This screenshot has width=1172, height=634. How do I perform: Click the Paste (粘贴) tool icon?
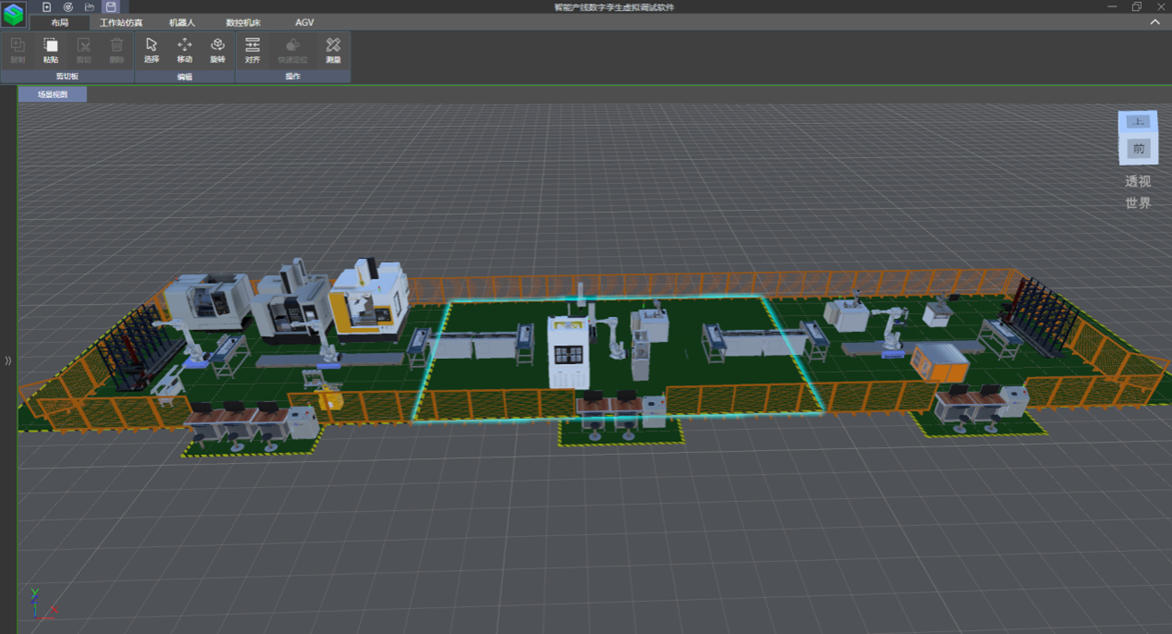click(50, 49)
